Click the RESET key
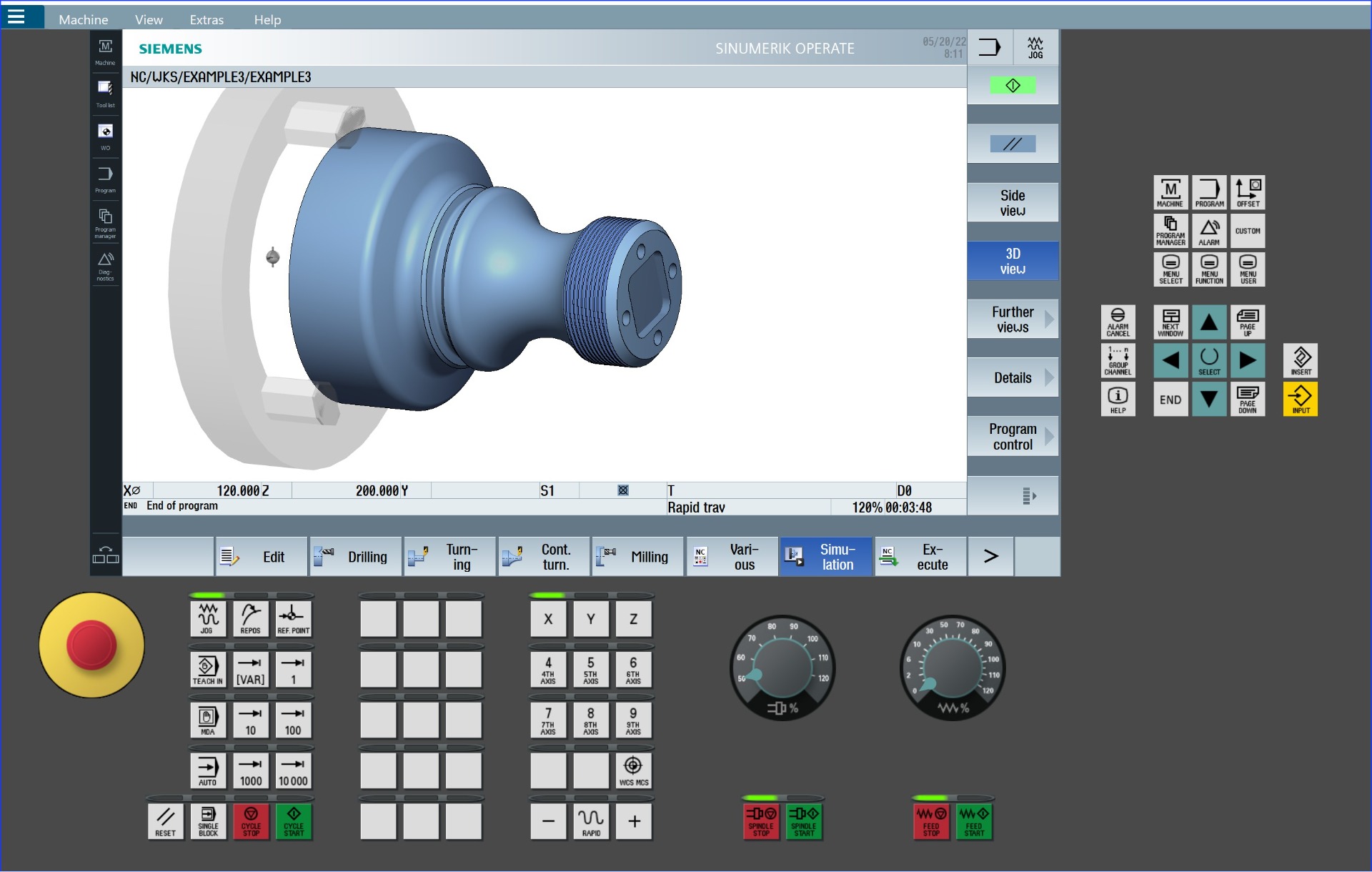 click(166, 822)
